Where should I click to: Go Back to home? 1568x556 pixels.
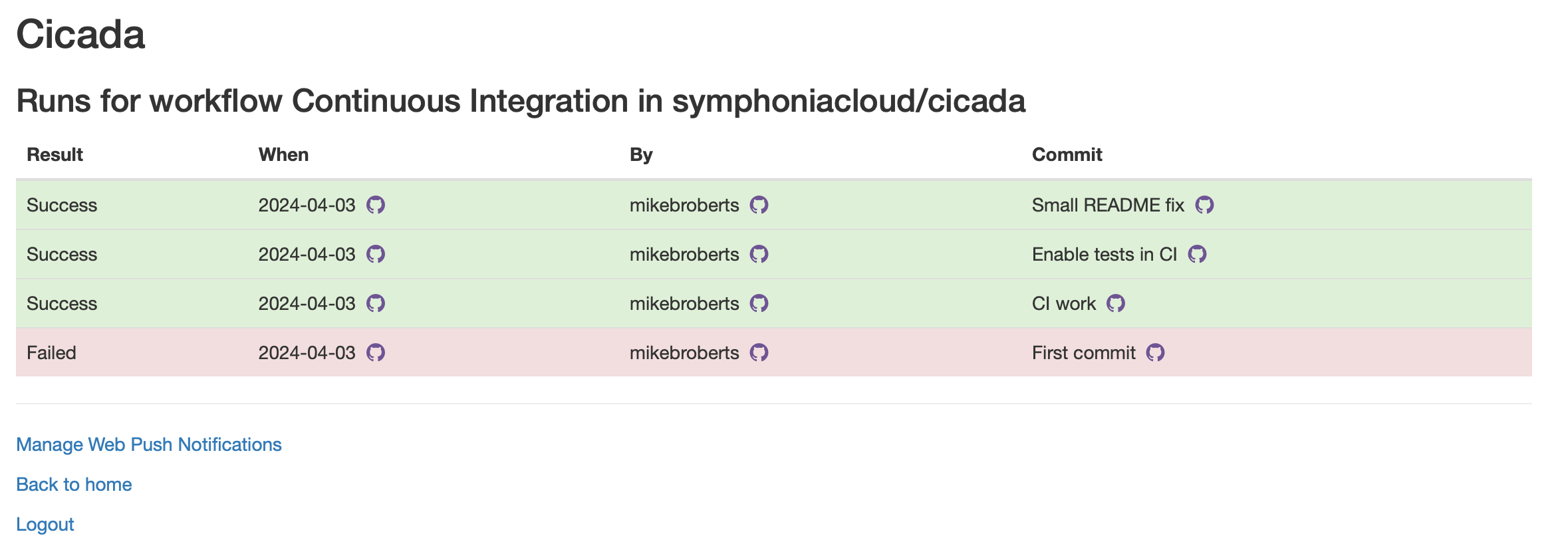pyautogui.click(x=74, y=484)
